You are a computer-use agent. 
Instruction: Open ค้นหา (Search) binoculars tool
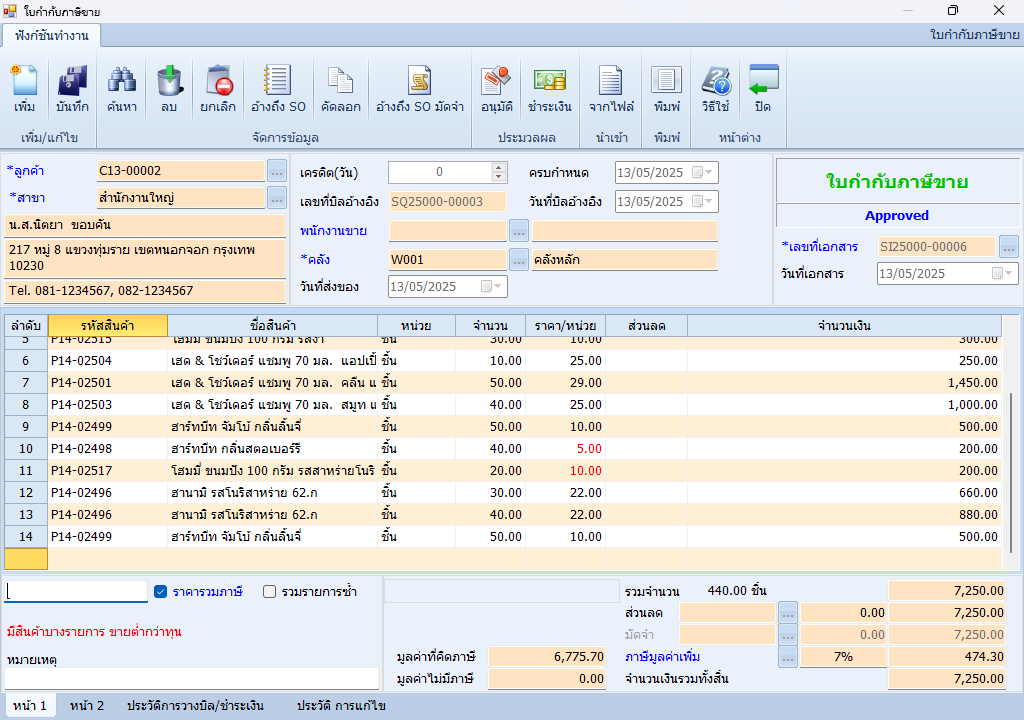tap(122, 88)
